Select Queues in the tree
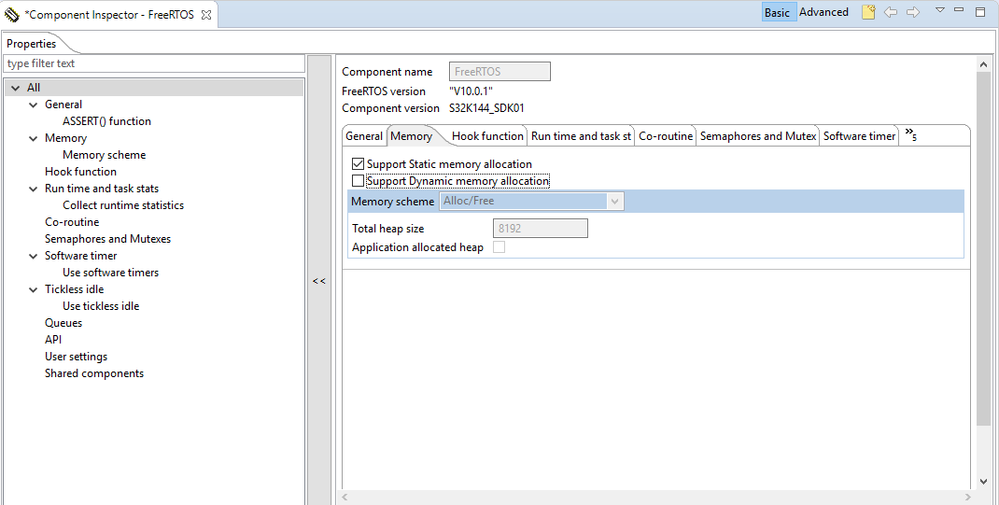999x505 pixels. coord(63,323)
